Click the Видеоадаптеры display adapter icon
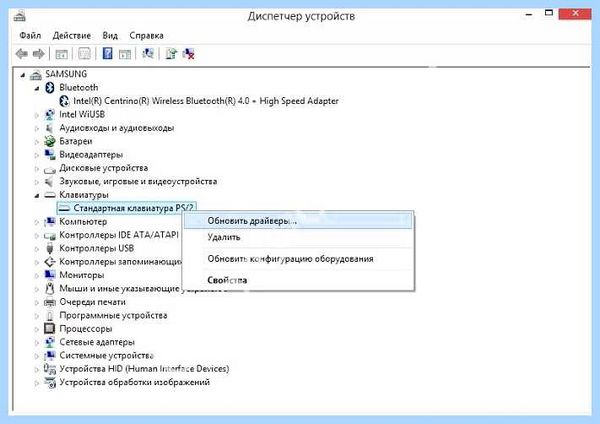600x424 pixels. tap(50, 155)
